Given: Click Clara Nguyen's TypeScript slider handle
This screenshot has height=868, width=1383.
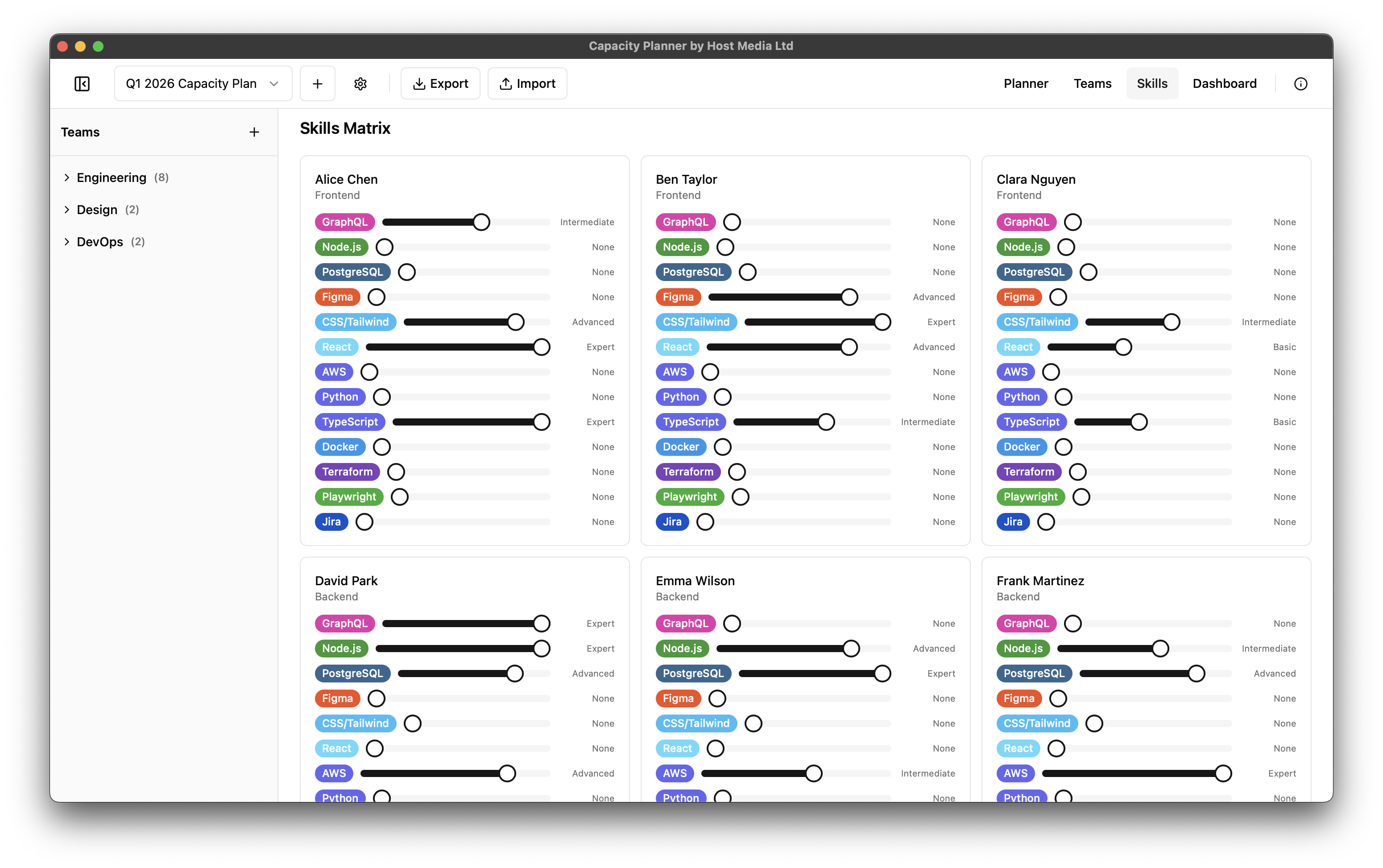Looking at the screenshot, I should tap(1139, 422).
